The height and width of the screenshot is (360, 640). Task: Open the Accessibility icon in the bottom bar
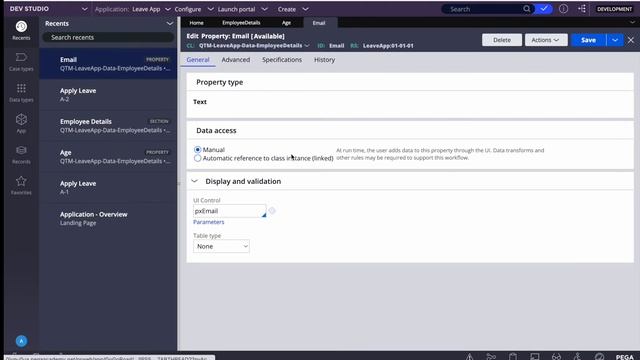[577, 356]
